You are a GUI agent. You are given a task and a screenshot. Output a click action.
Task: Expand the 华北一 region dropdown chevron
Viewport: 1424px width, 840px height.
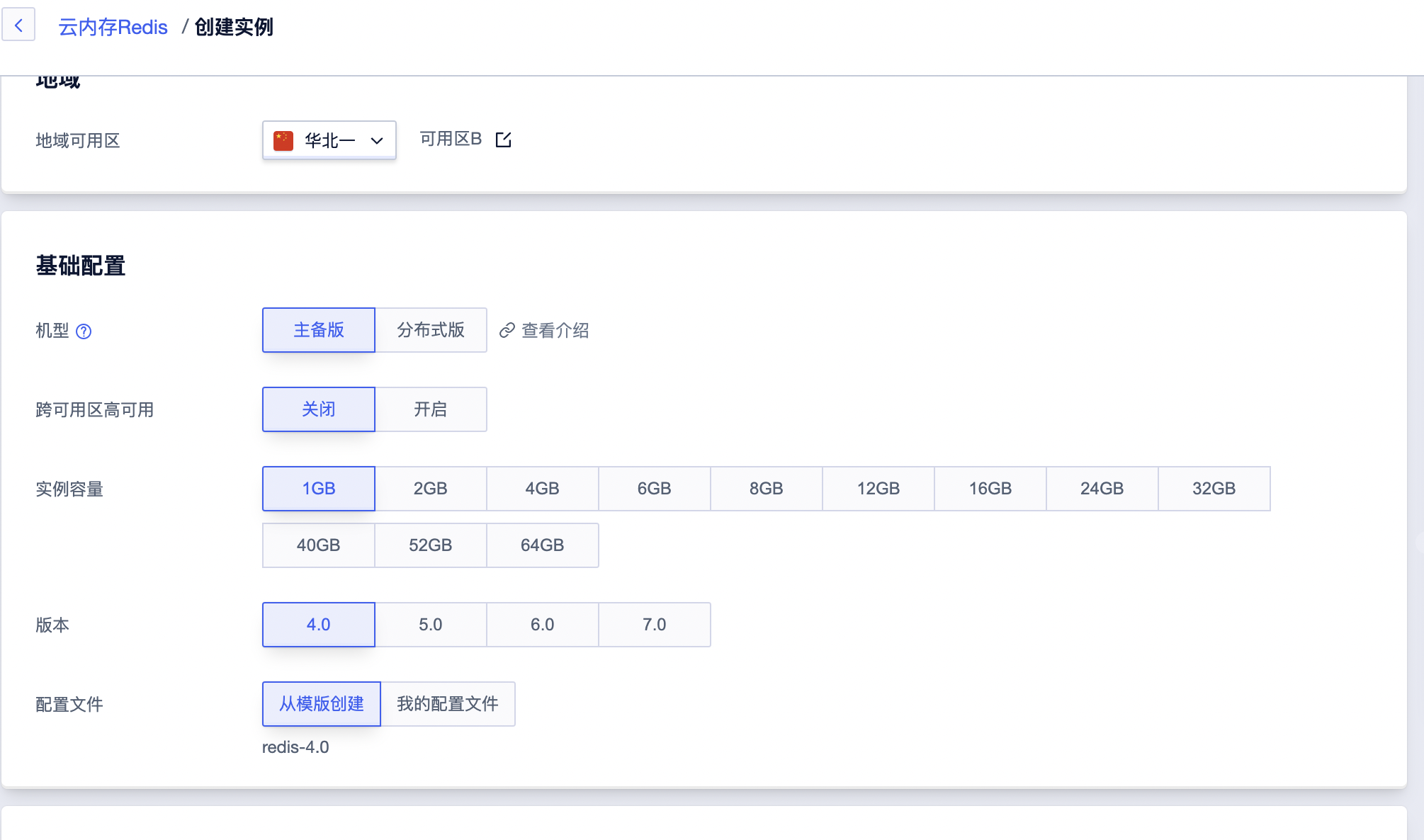[x=377, y=140]
